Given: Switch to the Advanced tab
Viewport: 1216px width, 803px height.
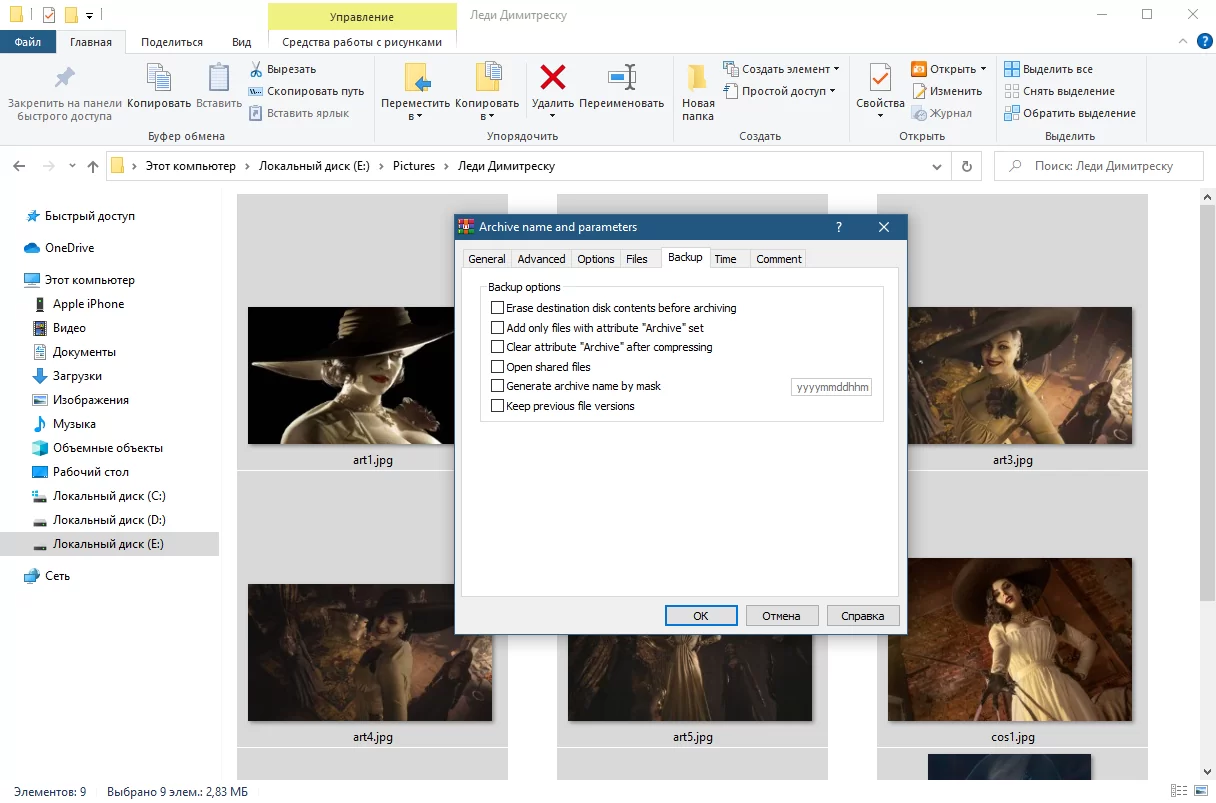Looking at the screenshot, I should click(x=541, y=259).
